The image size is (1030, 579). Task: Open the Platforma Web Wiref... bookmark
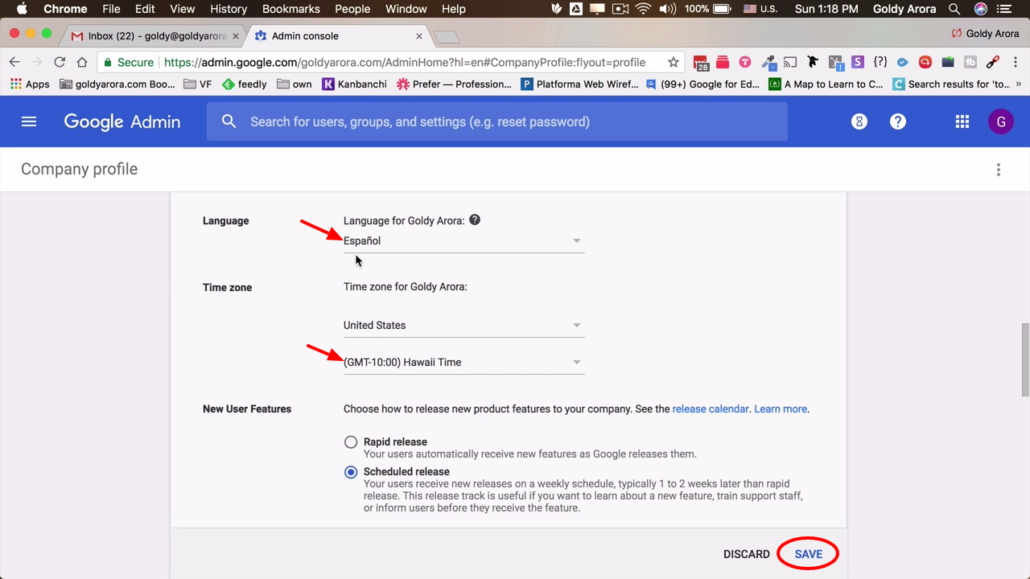579,84
